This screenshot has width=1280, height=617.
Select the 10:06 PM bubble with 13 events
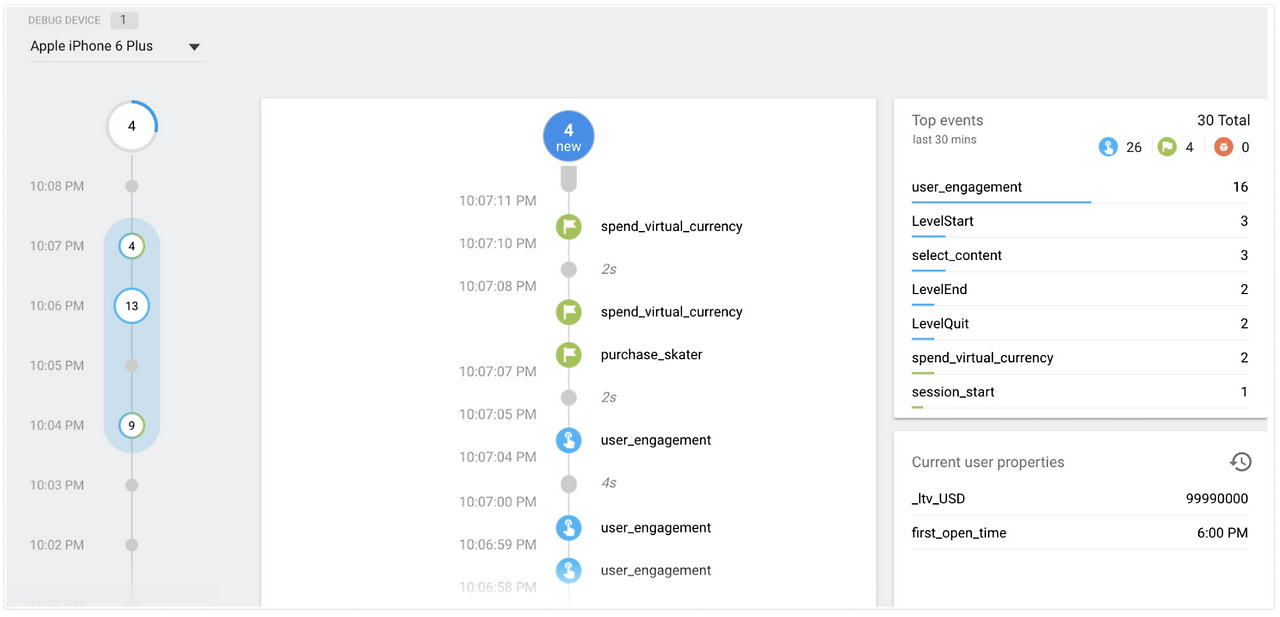coord(131,306)
